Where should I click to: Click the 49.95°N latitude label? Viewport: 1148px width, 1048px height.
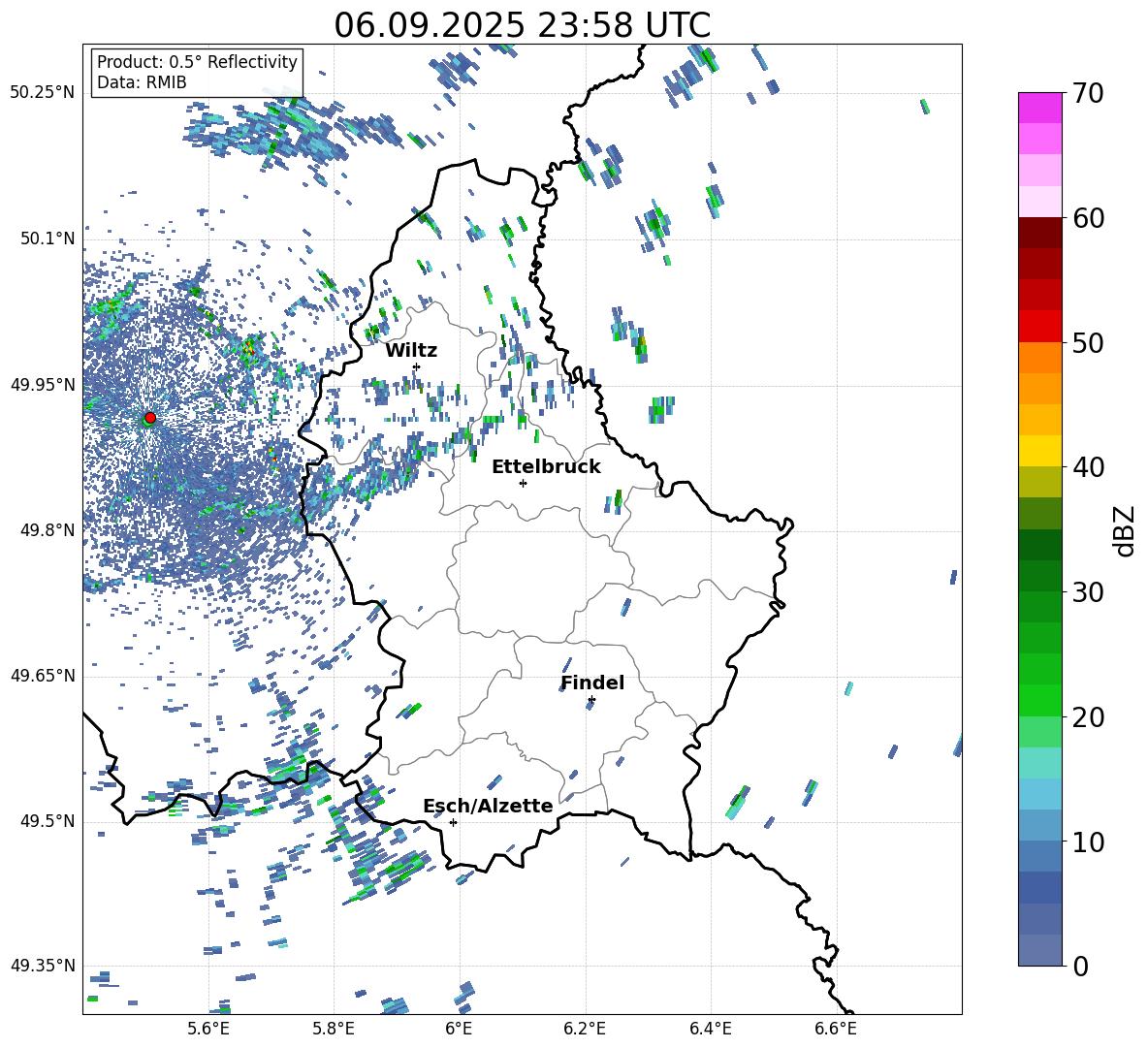click(x=43, y=385)
